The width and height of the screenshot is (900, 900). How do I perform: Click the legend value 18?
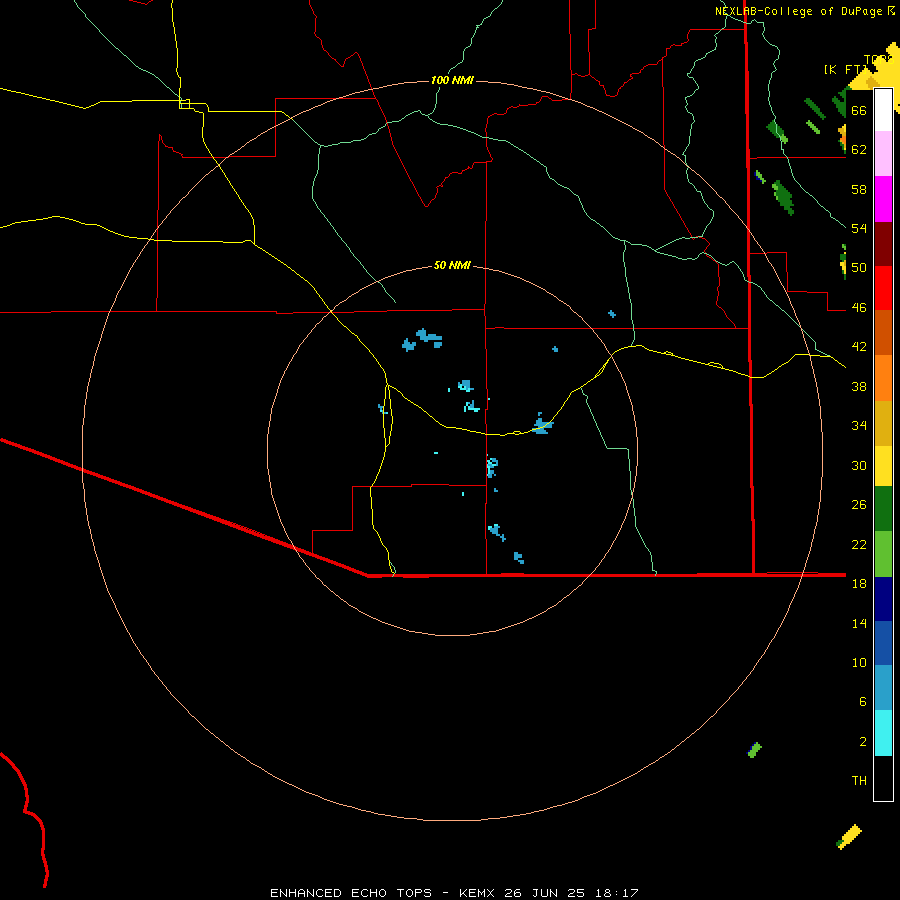coord(859,584)
